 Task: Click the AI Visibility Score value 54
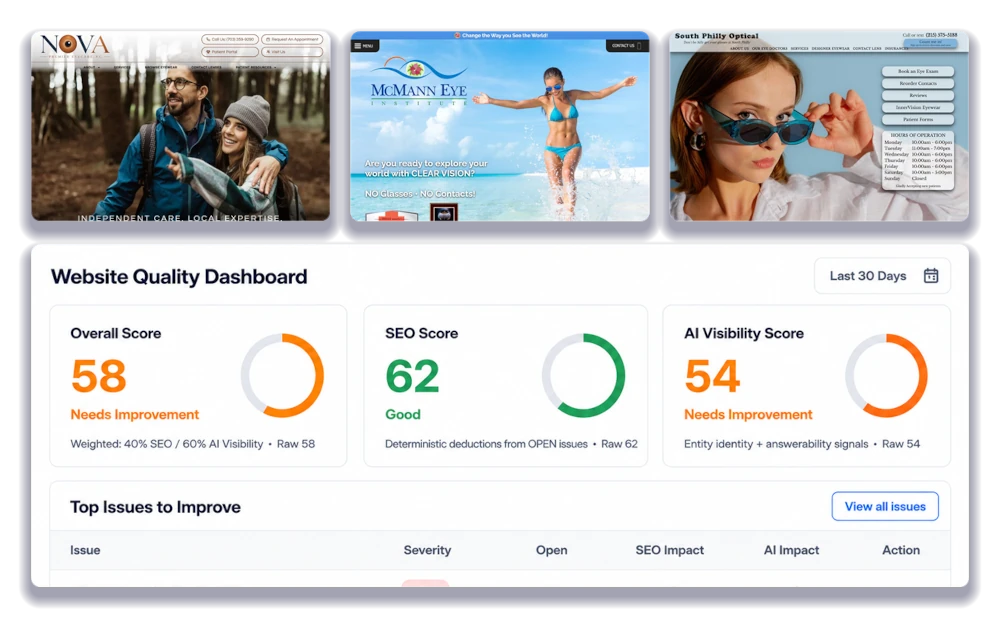[x=712, y=376]
